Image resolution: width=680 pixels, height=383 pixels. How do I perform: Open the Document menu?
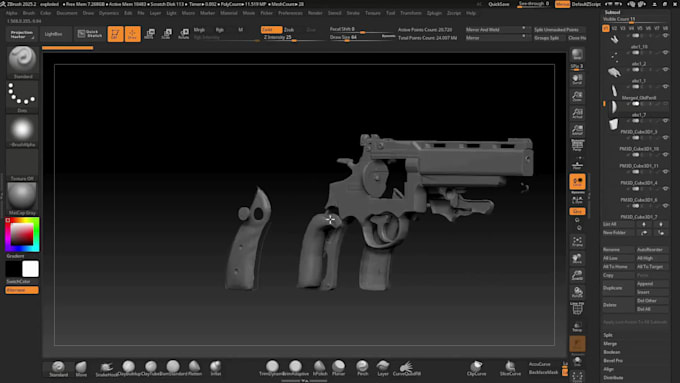pos(67,13)
